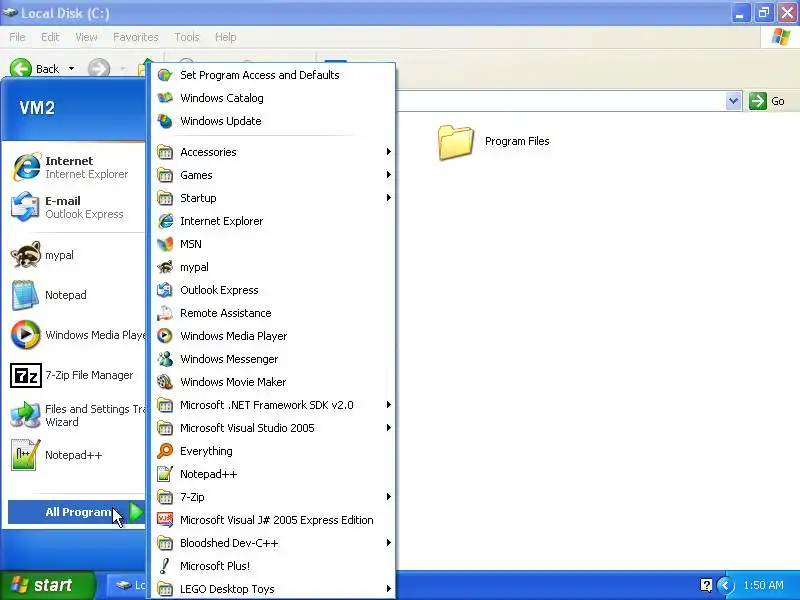Open Windows Movie Maker

click(271, 382)
